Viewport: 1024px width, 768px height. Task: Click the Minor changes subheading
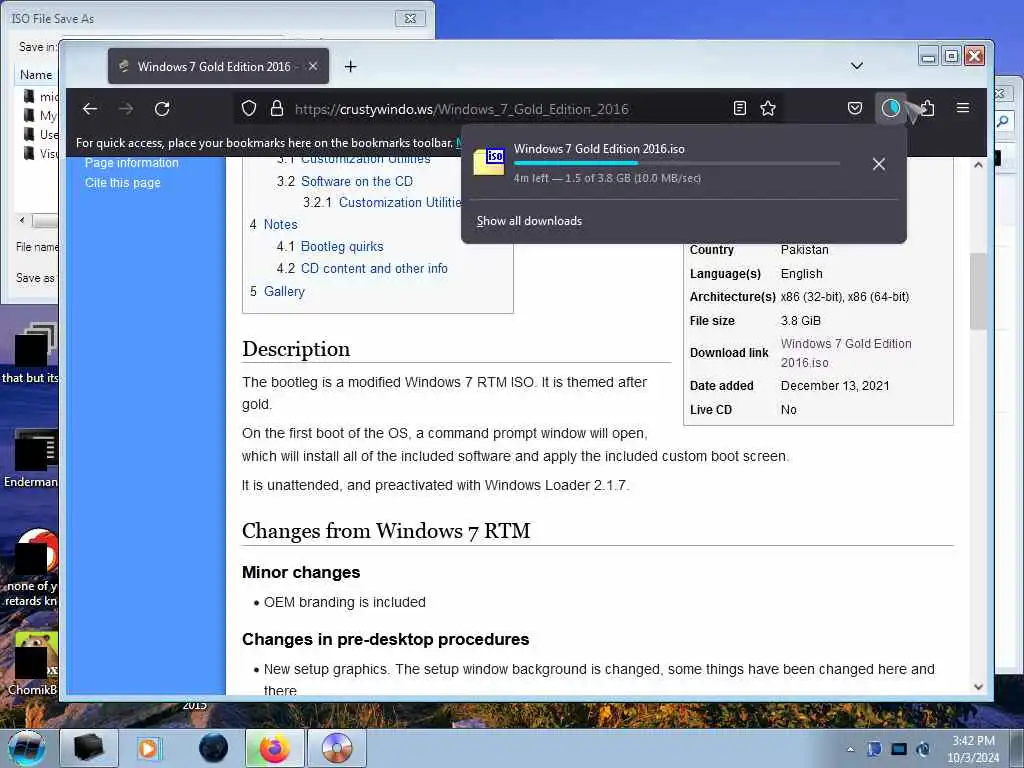(301, 572)
